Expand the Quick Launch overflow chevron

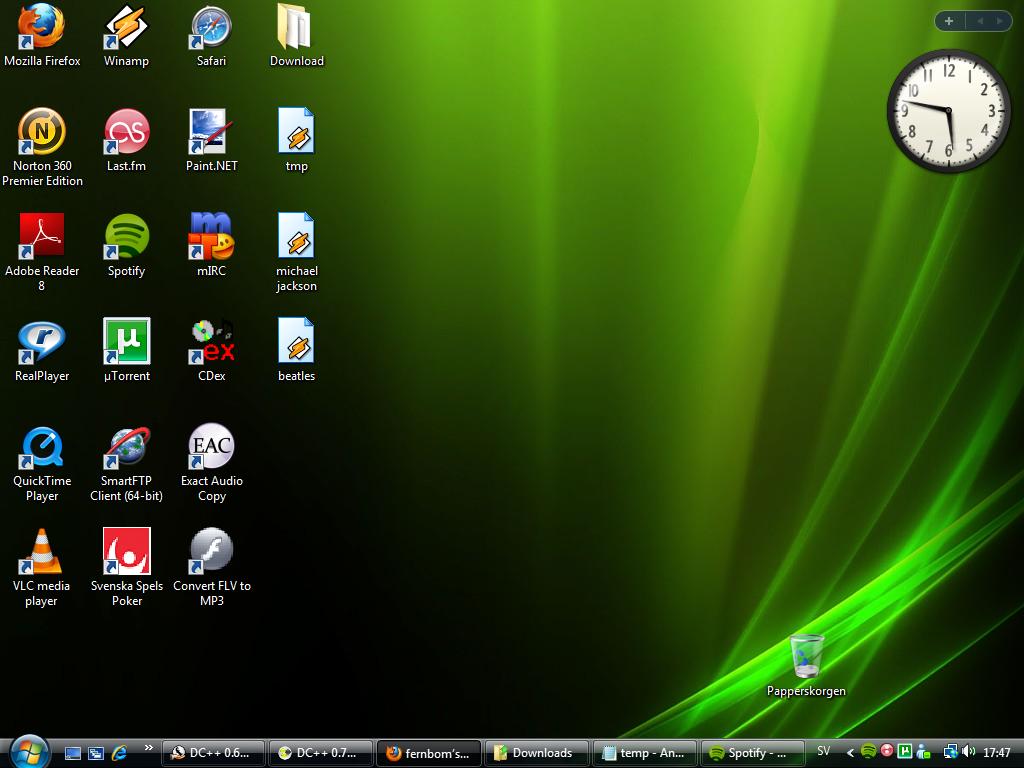click(x=148, y=748)
